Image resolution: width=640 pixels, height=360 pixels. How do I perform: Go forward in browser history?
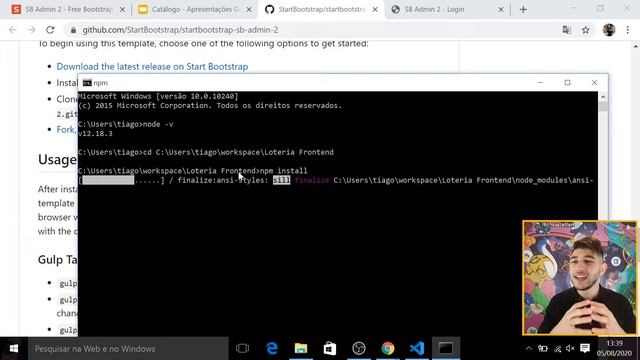point(31,30)
